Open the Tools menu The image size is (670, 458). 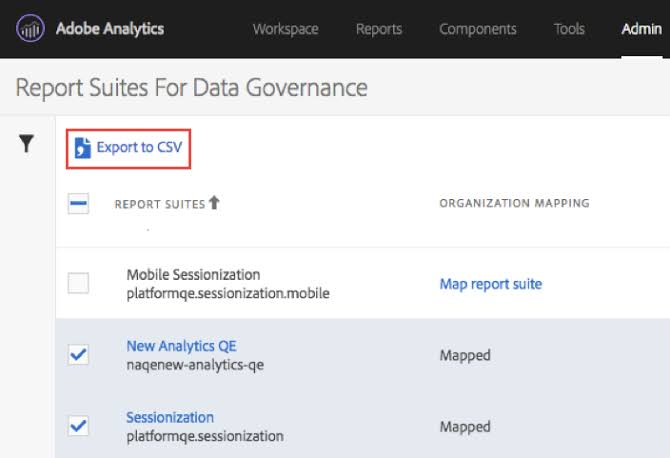click(569, 29)
